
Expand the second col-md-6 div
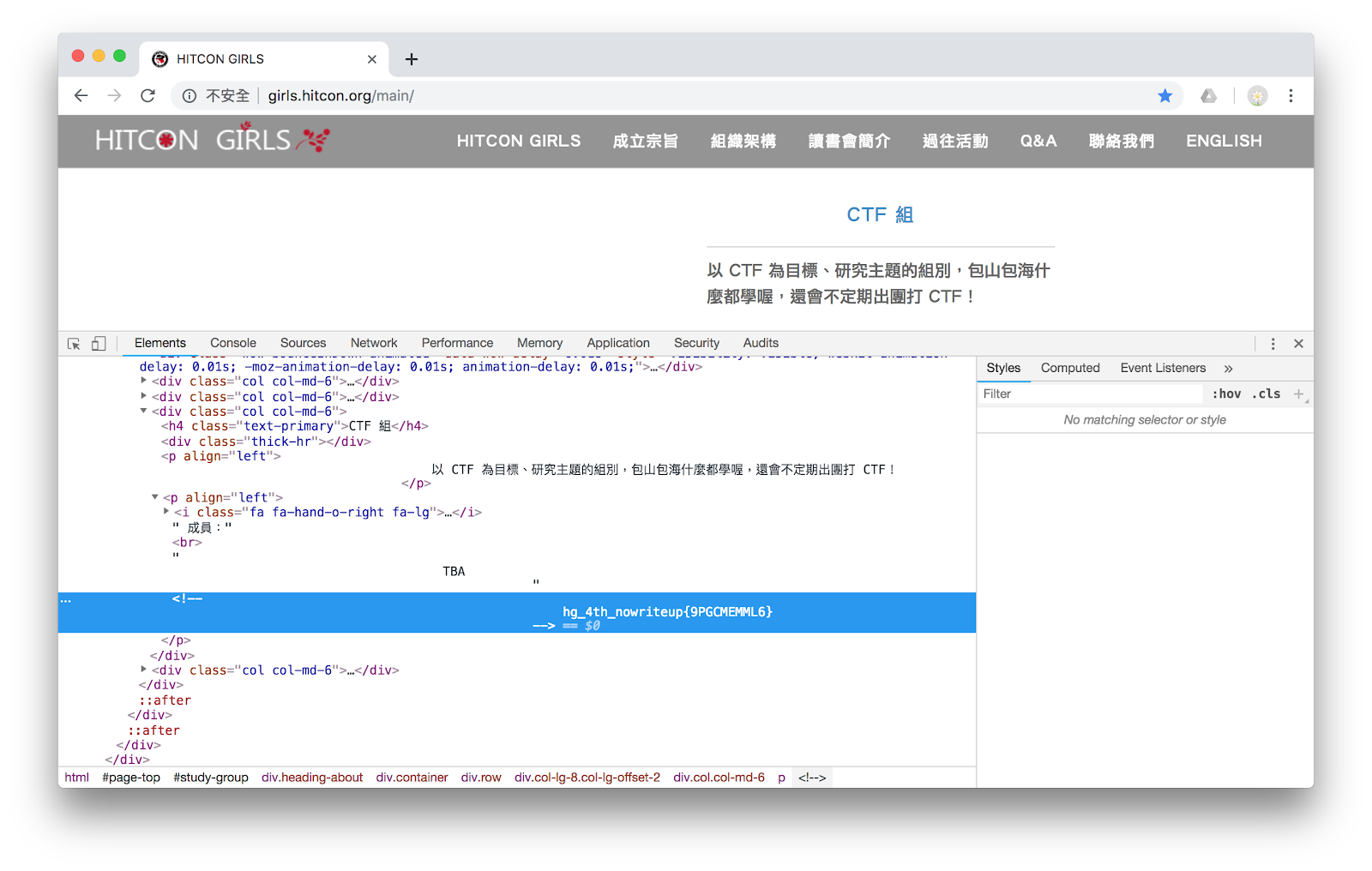point(144,396)
